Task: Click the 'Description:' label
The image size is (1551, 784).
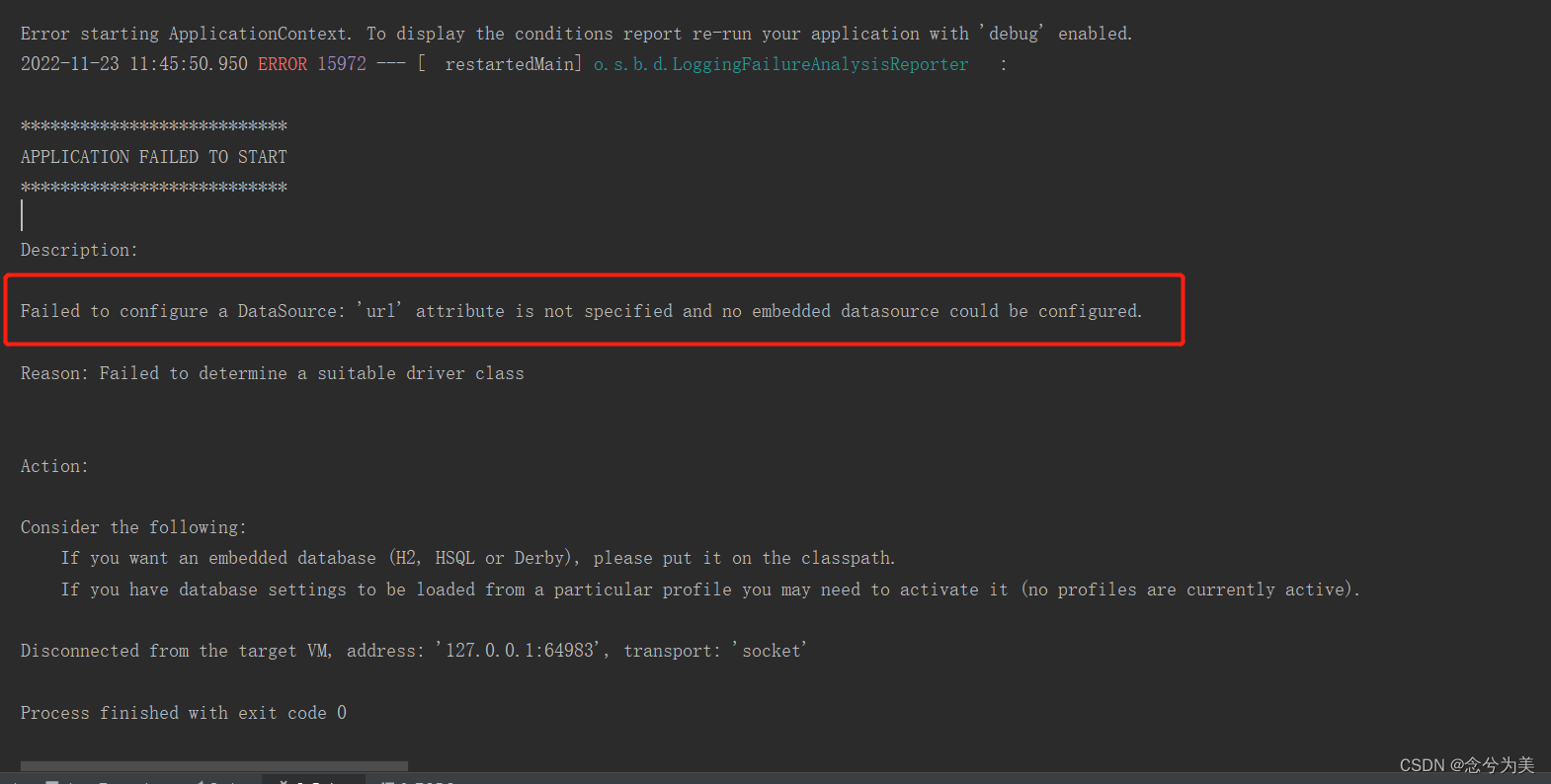Action: (x=79, y=250)
